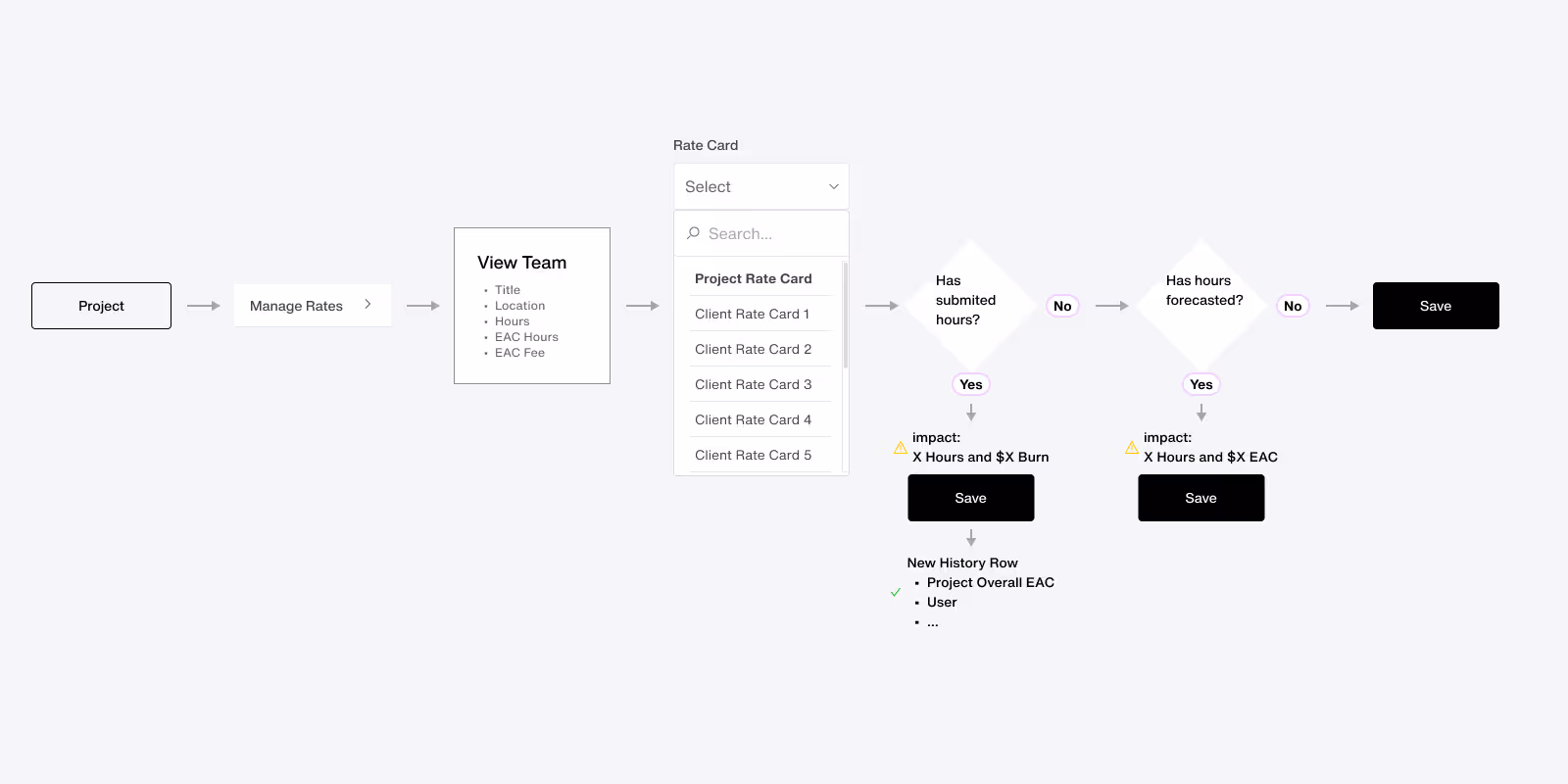Open the Rate Card Select dropdown
Screen dimensions: 1568x784
click(x=761, y=185)
